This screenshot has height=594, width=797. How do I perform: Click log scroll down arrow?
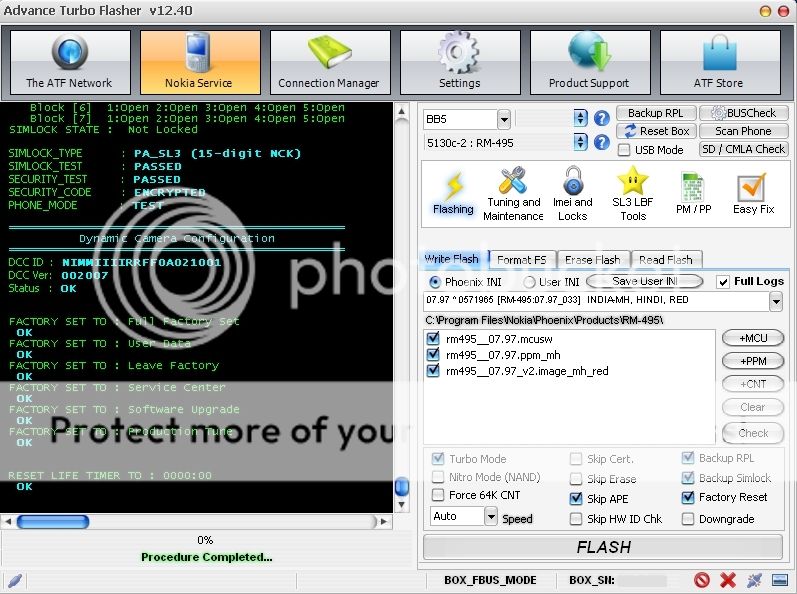point(402,505)
